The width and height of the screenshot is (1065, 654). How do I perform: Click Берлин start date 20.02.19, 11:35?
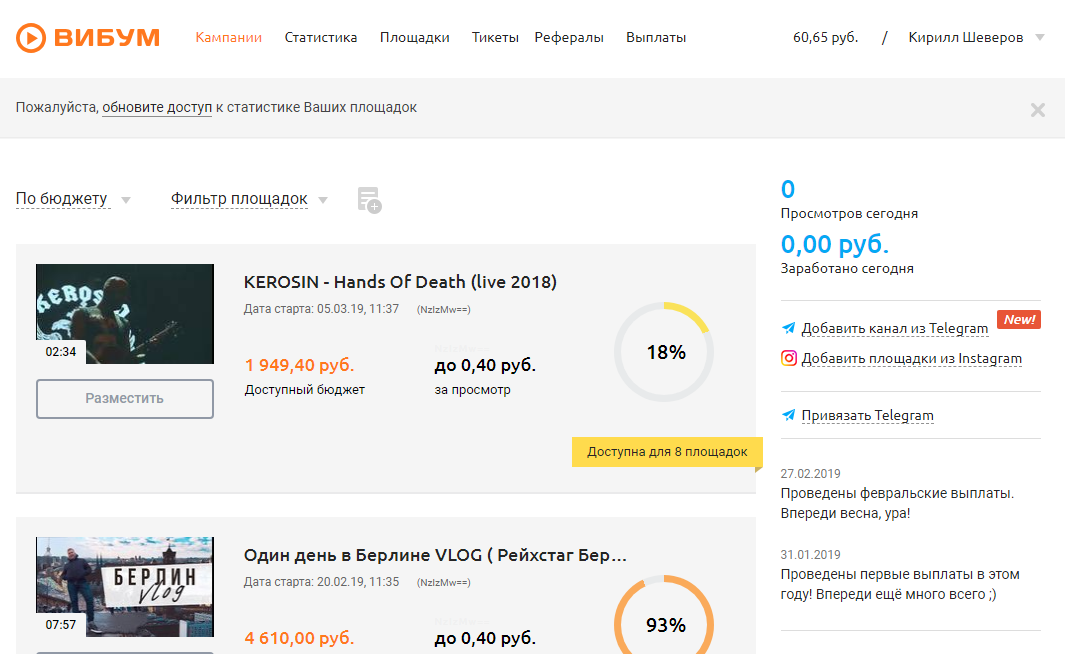tap(321, 582)
